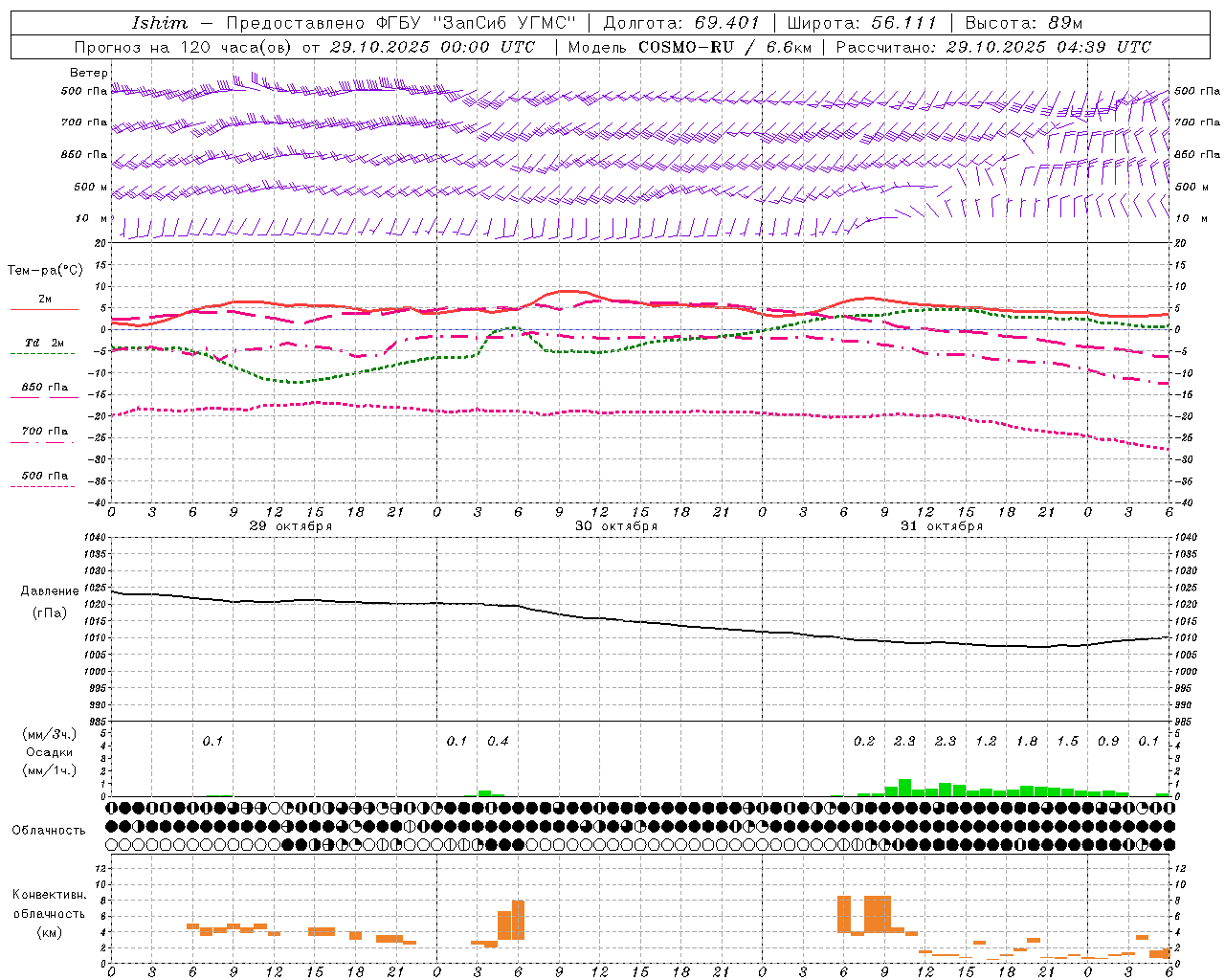Click the "(мм/1ч.)" precipitation unit label
This screenshot has height=980, width=1225.
tap(50, 770)
